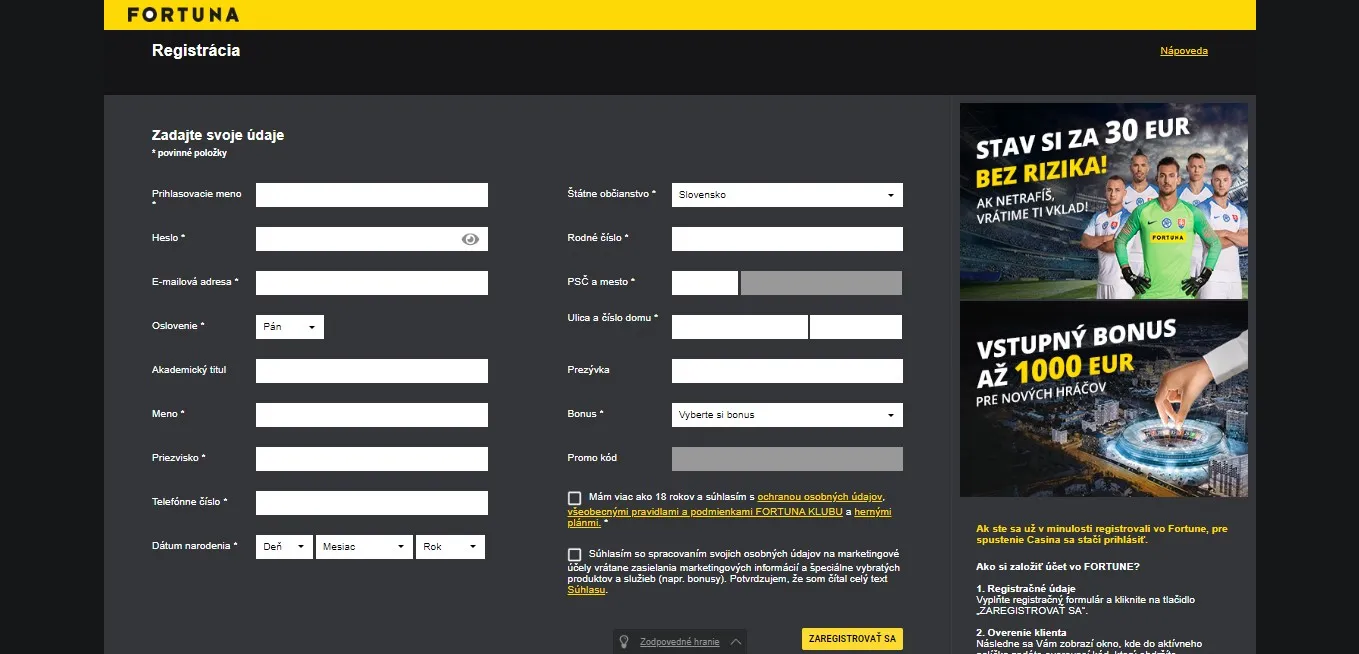Open the Súhlasu link
1359x654 pixels.
586,590
